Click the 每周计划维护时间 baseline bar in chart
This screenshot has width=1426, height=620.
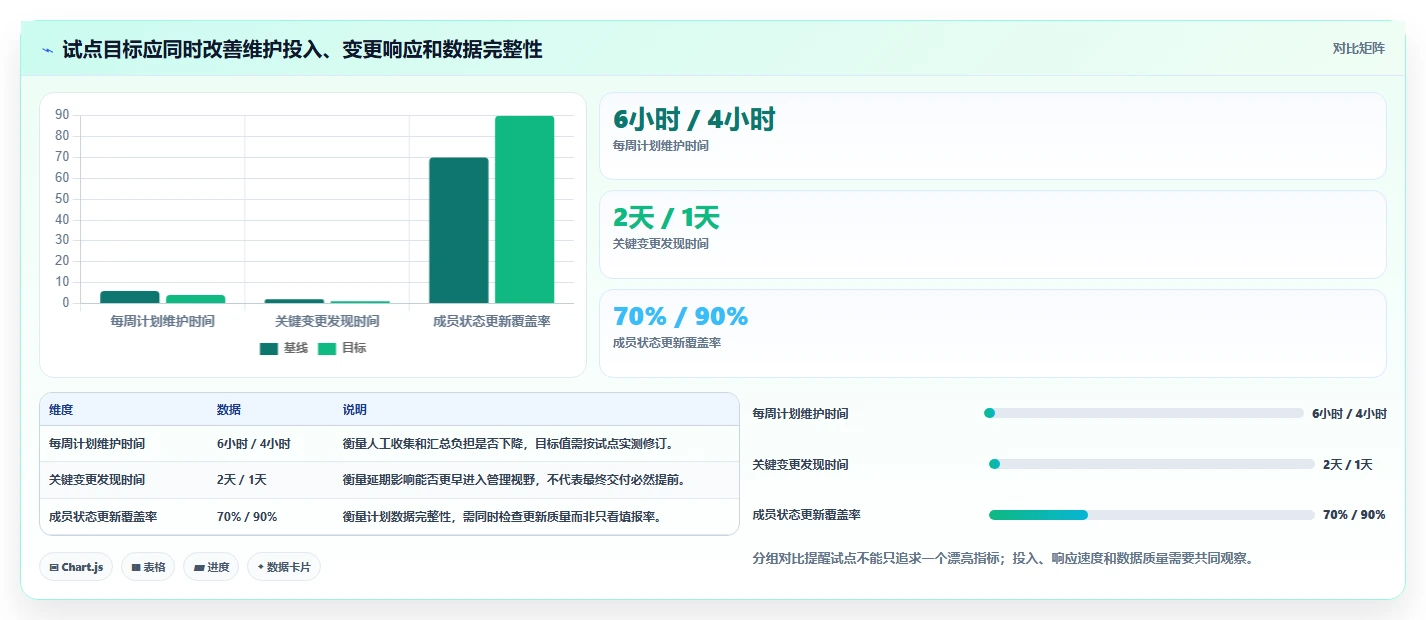pyautogui.click(x=130, y=297)
